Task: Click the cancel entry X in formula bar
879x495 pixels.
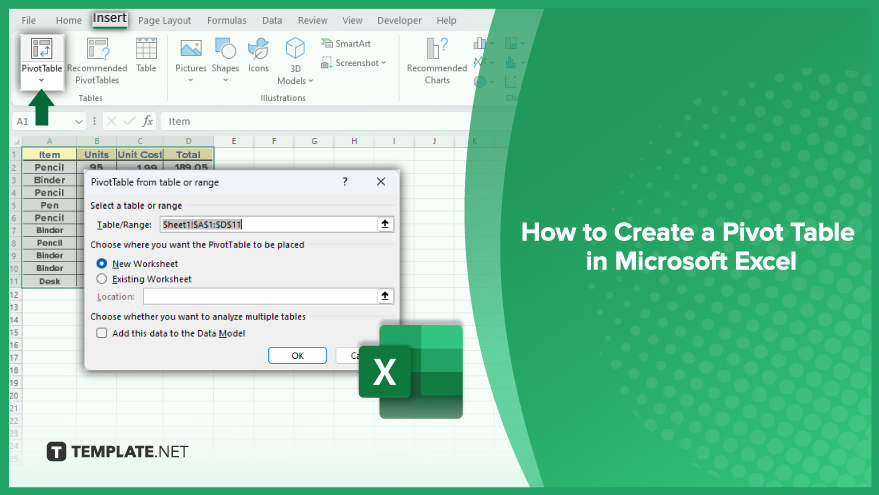Action: click(111, 121)
